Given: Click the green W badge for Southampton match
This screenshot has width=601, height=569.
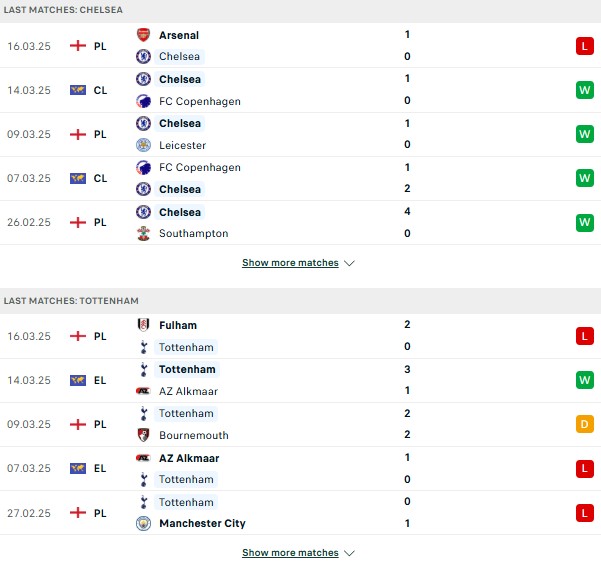Looking at the screenshot, I should point(585,222).
